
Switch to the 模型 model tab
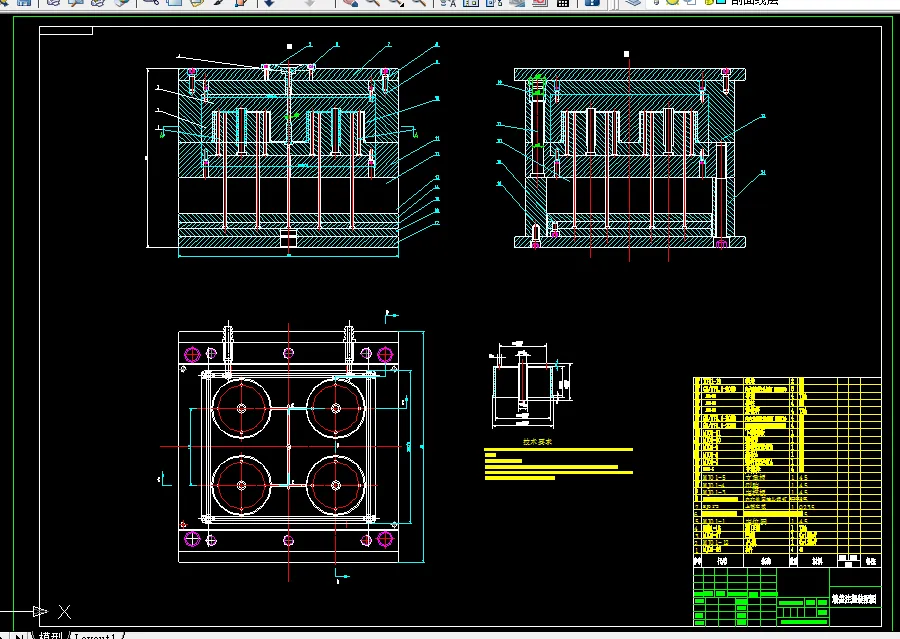(51, 636)
